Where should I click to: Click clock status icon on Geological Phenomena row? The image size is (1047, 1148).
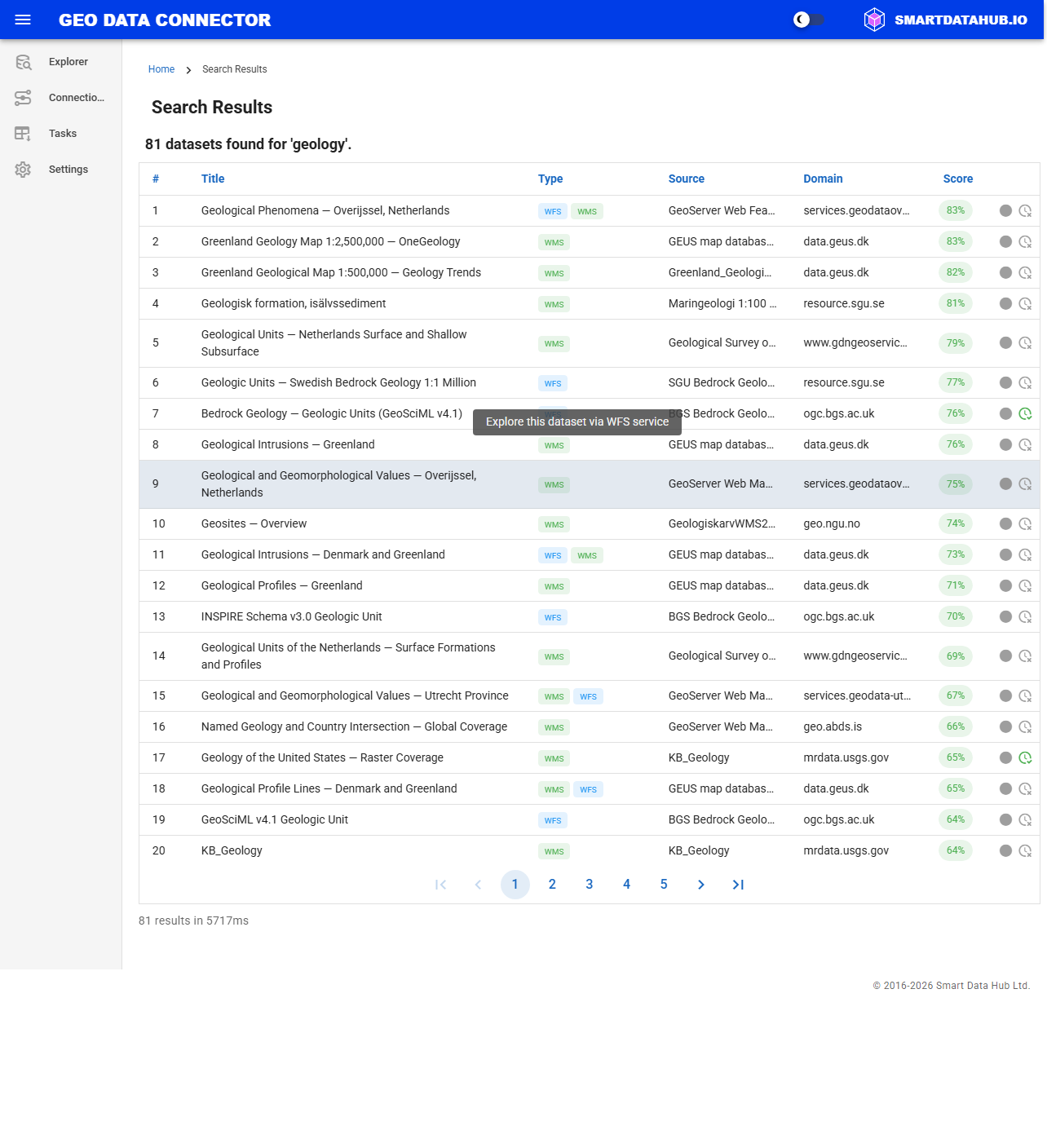click(1025, 210)
